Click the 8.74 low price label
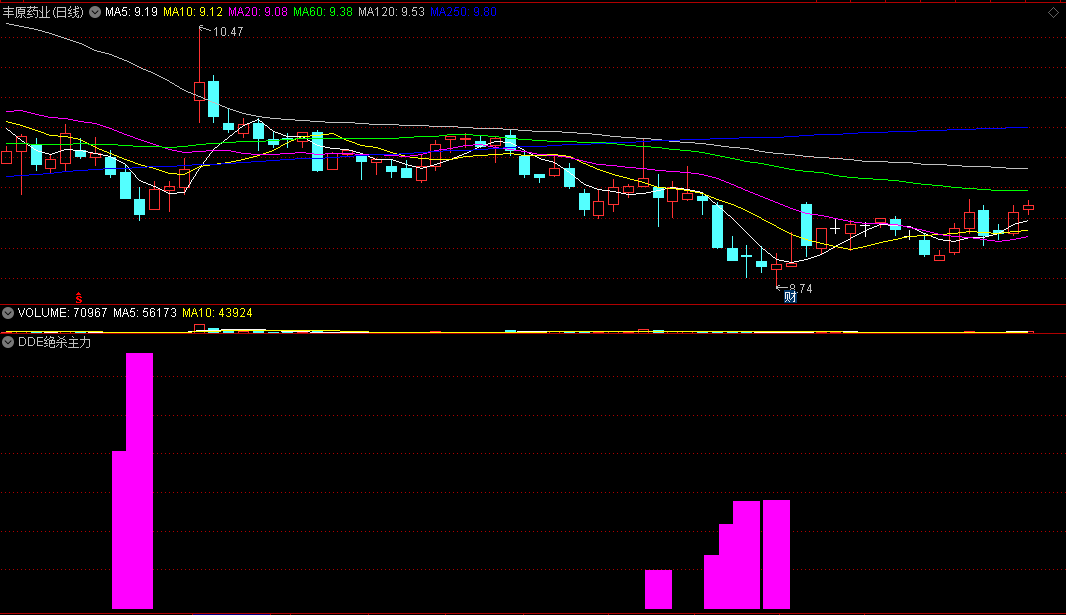The height and width of the screenshot is (615, 1066). (801, 288)
